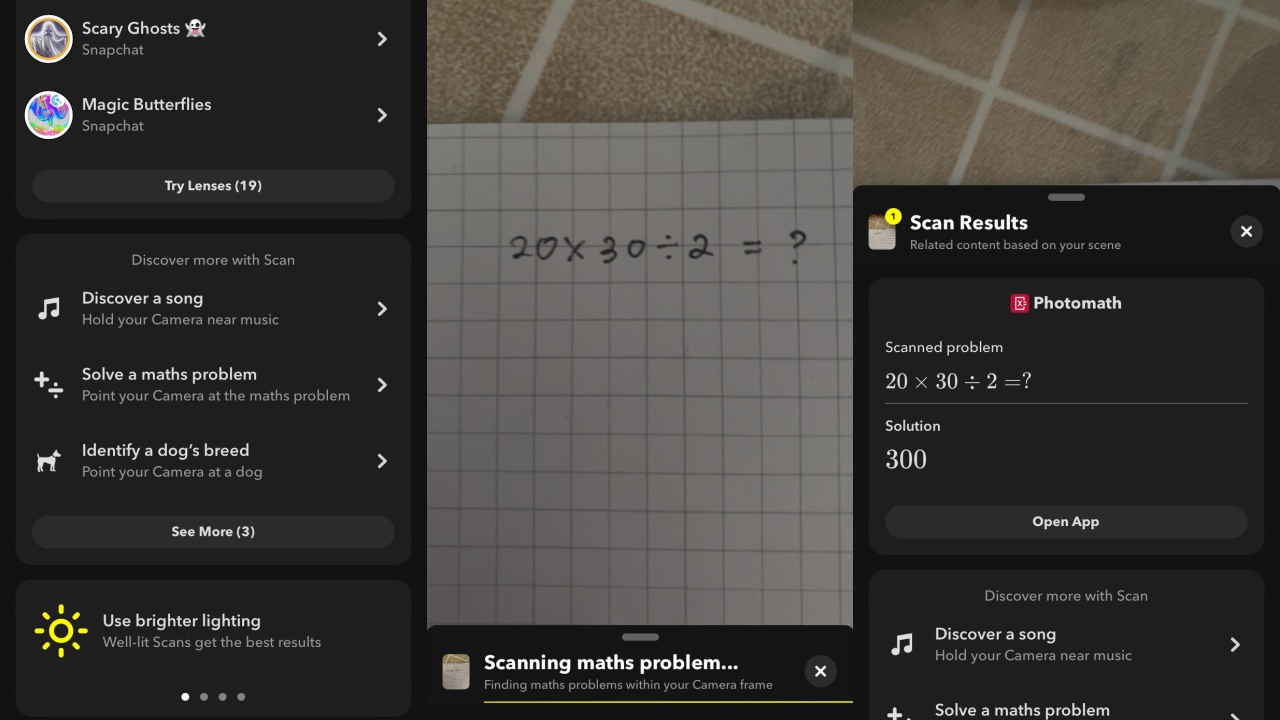The image size is (1280, 720).
Task: Tap 'Scanning maths problem...' title
Action: (x=611, y=662)
